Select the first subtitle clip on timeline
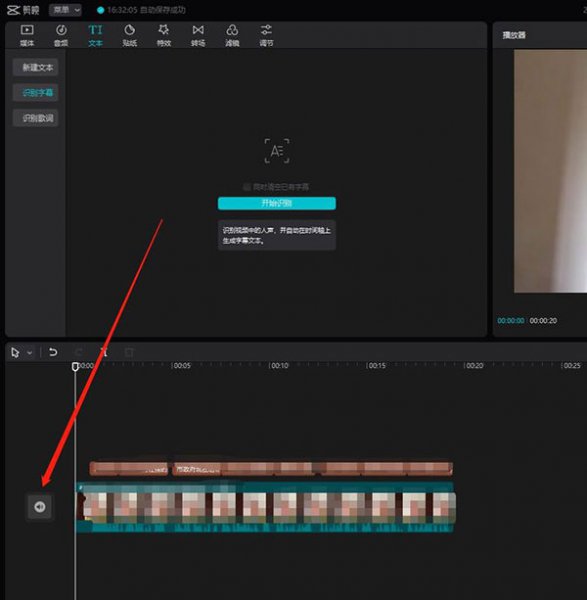The image size is (587, 600). pyautogui.click(x=129, y=468)
